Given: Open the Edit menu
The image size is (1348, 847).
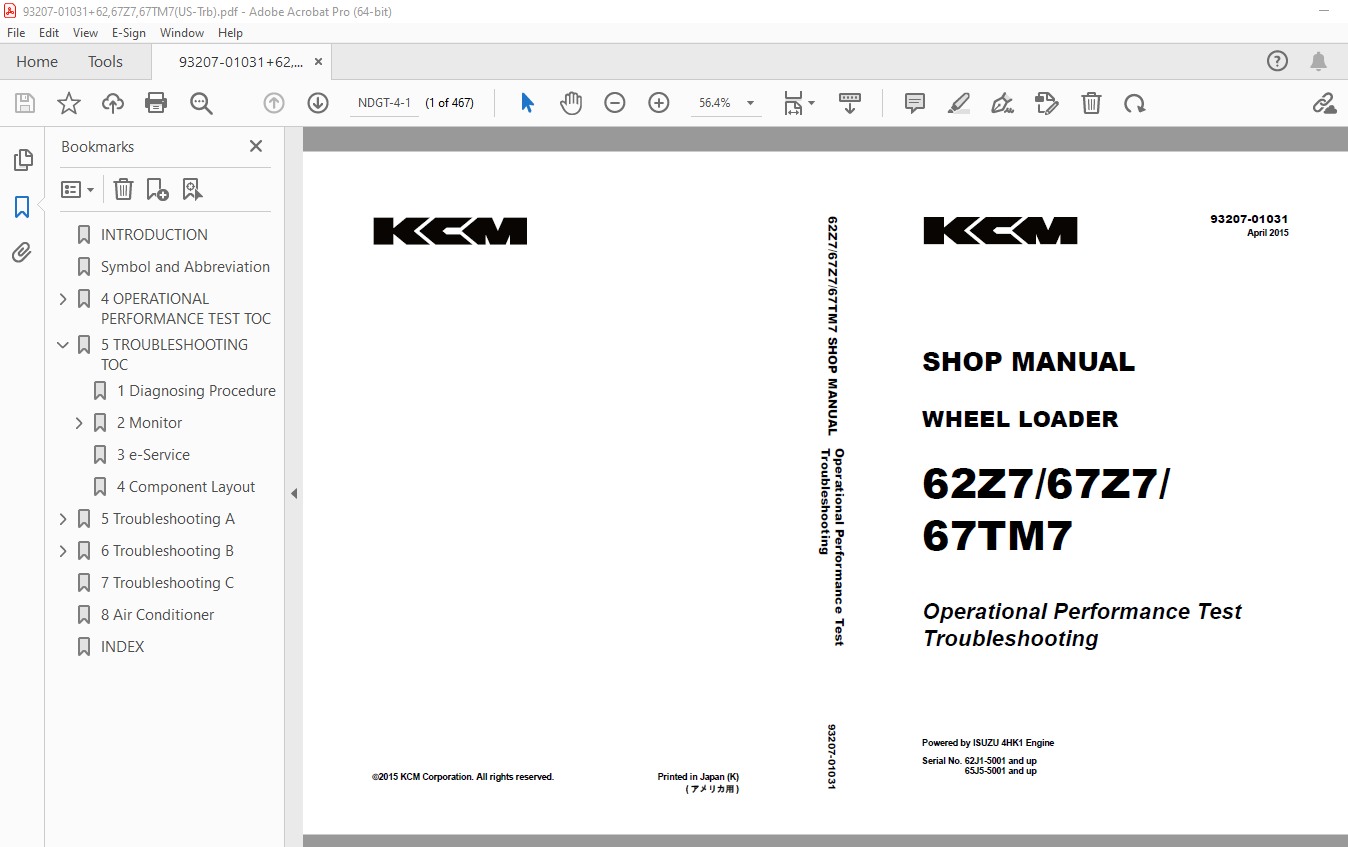Looking at the screenshot, I should 49,33.
